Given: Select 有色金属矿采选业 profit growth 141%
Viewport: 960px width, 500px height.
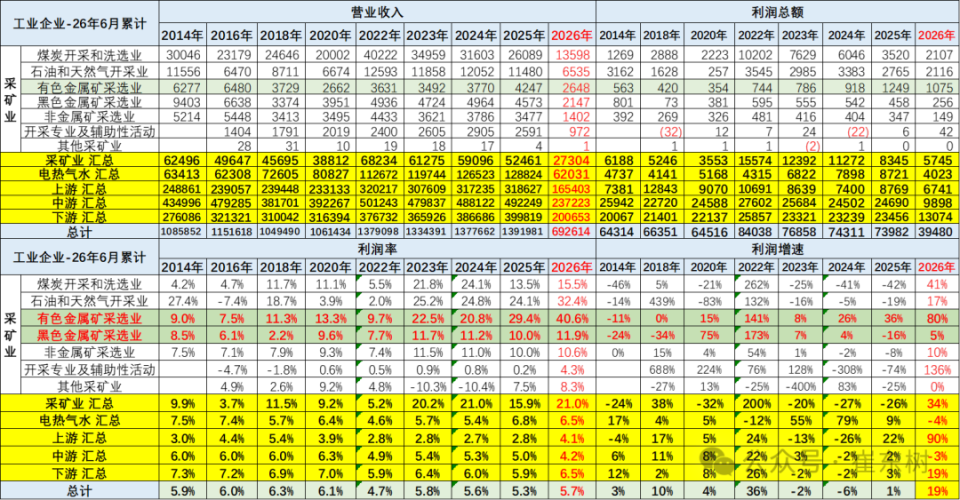Looking at the screenshot, I should [757, 318].
